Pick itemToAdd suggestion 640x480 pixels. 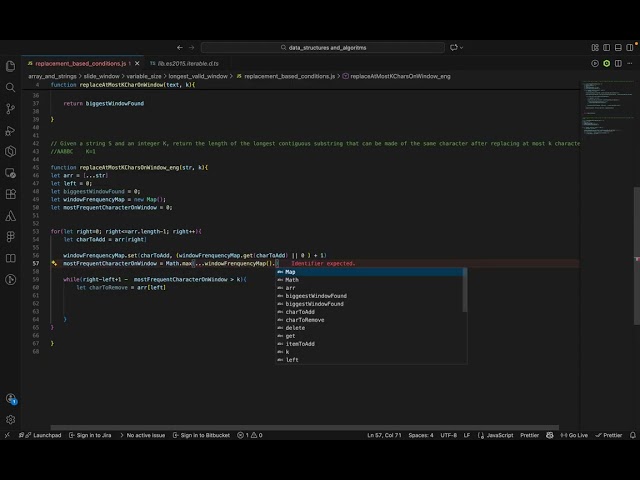coord(369,344)
